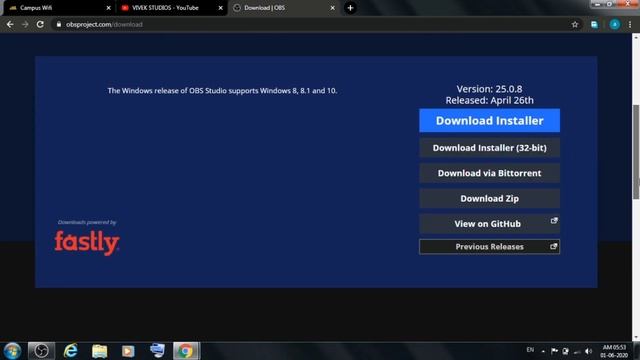Click the Version: 25.0.8 text
The width and height of the screenshot is (640, 360).
(489, 89)
